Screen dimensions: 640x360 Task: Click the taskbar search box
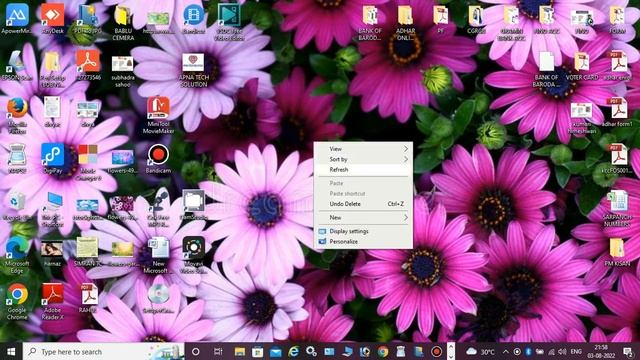tap(104, 351)
